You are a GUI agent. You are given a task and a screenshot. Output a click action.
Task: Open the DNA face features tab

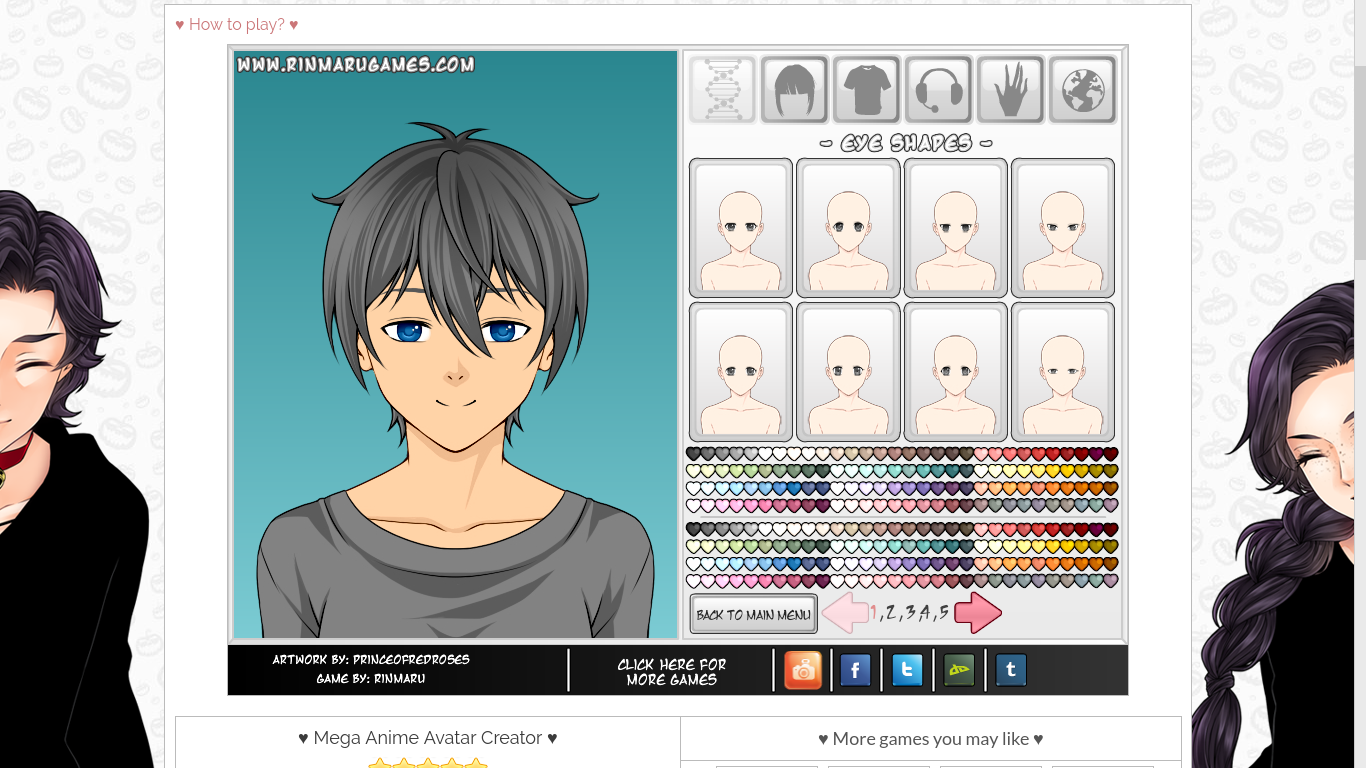click(722, 90)
